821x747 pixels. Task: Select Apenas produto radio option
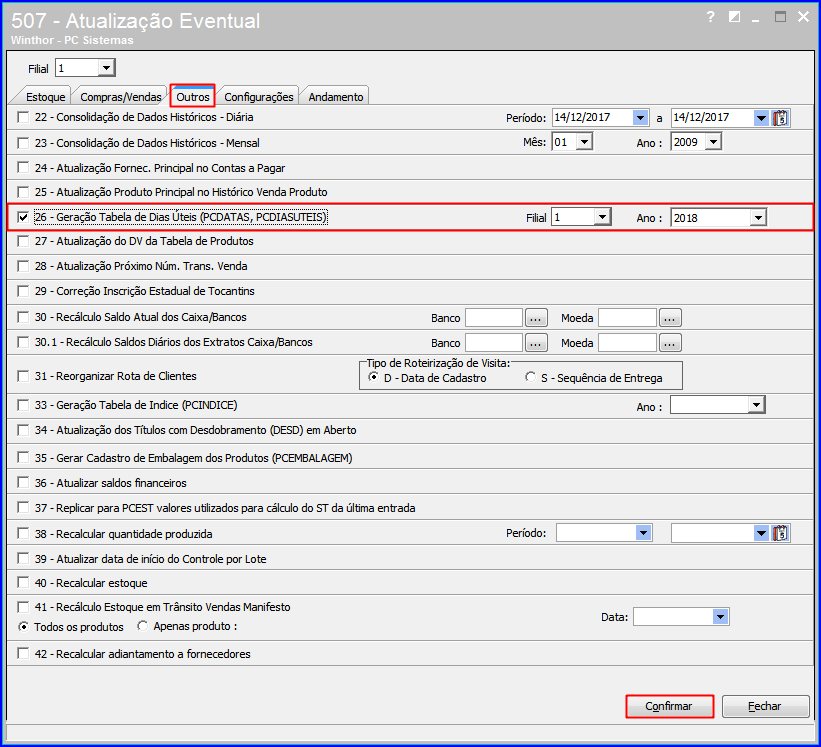(x=142, y=626)
